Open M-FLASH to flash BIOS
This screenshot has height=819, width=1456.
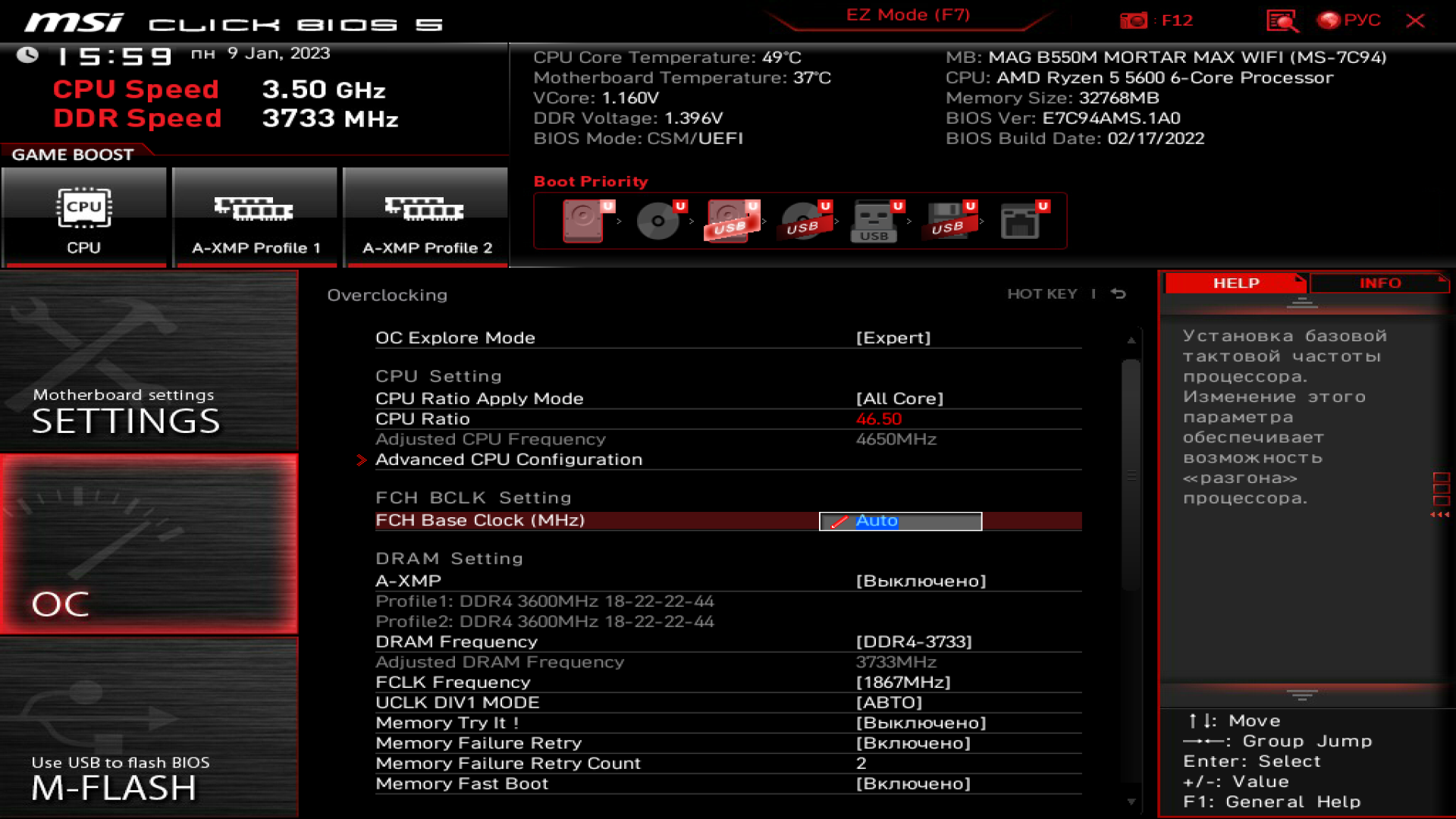[149, 727]
